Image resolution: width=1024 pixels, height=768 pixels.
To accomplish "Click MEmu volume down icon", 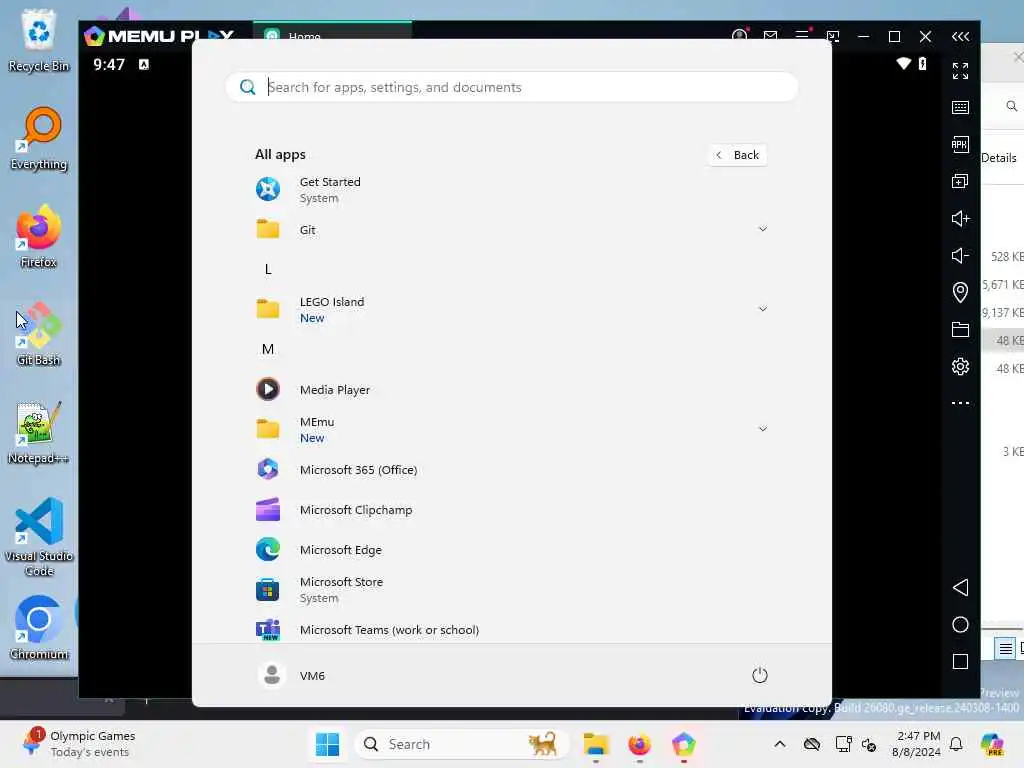I will tap(960, 255).
